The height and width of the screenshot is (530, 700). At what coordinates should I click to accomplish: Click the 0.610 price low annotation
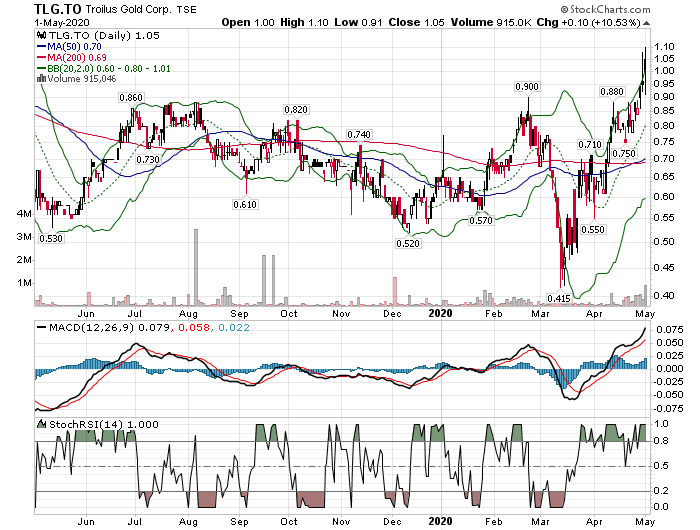tap(245, 204)
